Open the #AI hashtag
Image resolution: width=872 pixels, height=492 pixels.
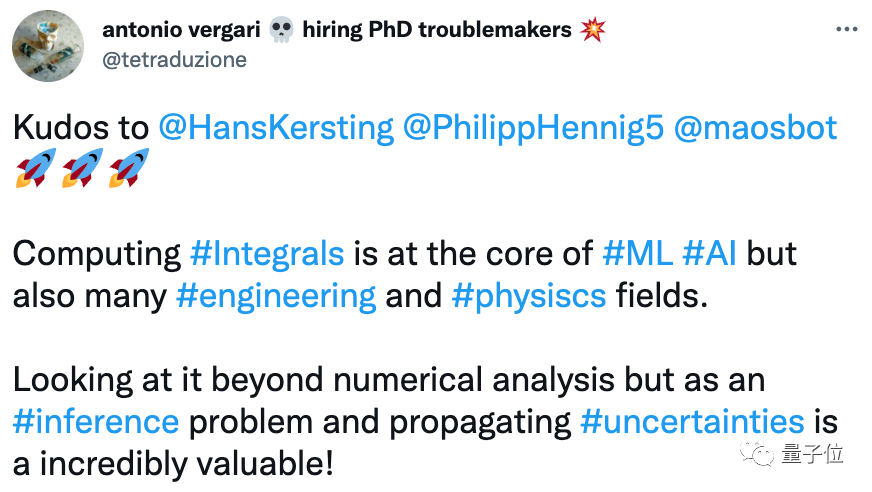pyautogui.click(x=709, y=254)
